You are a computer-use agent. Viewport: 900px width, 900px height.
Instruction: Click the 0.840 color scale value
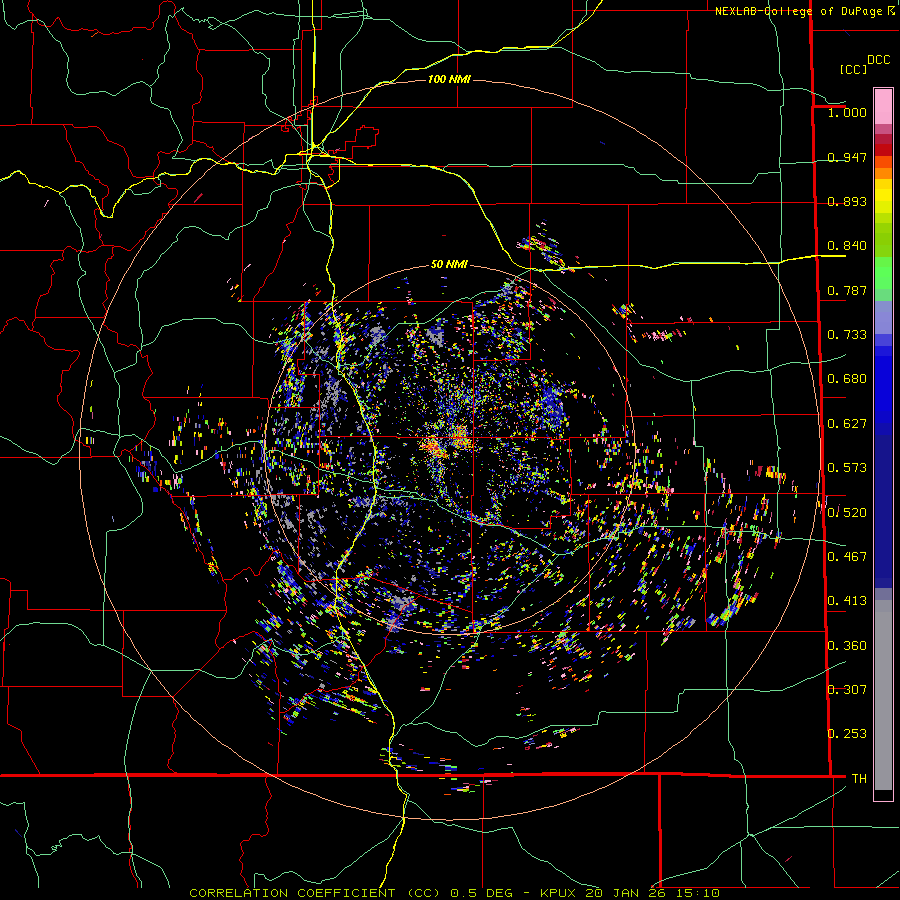[847, 246]
